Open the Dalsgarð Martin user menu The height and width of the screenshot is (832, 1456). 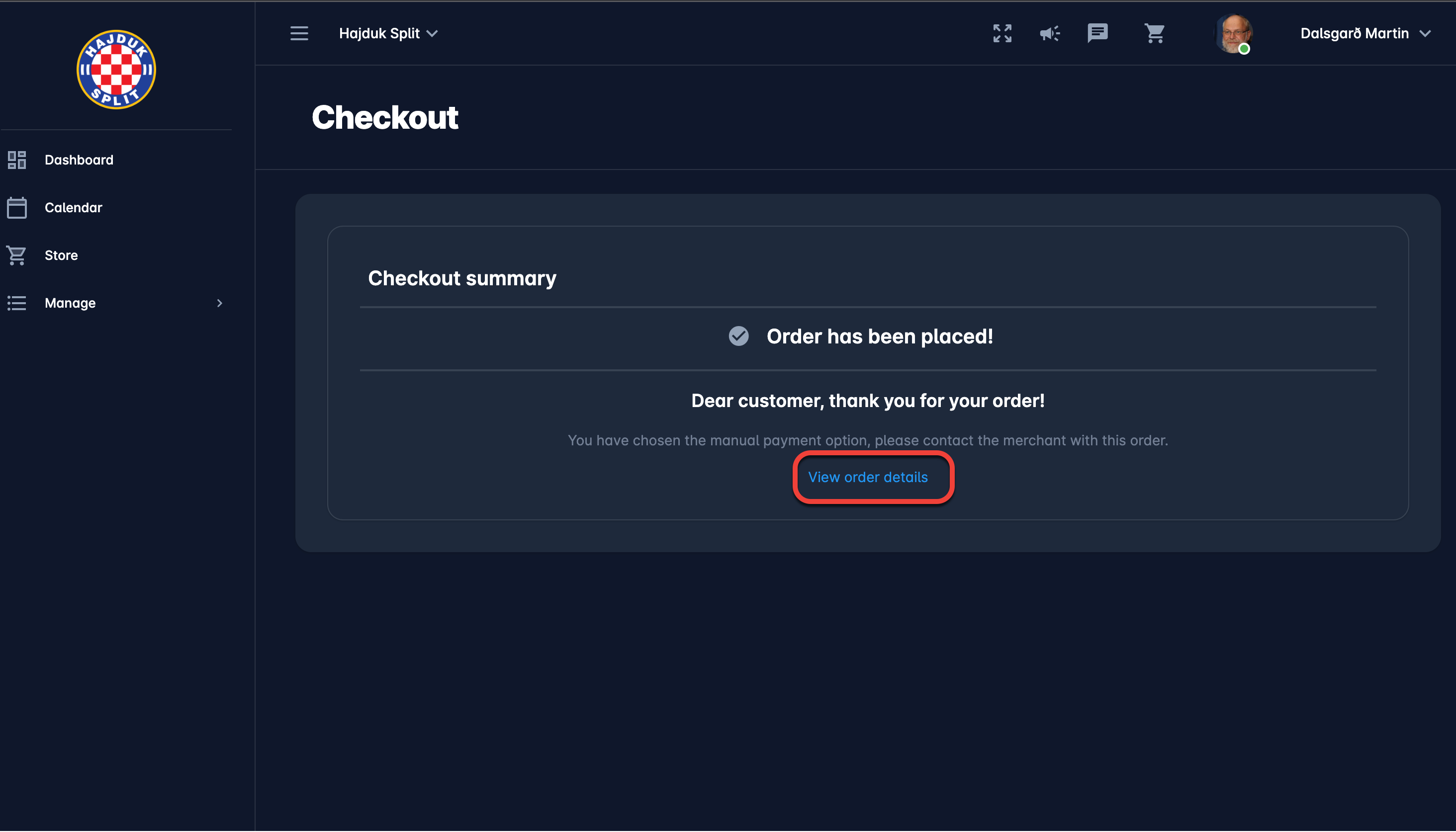tap(1365, 34)
